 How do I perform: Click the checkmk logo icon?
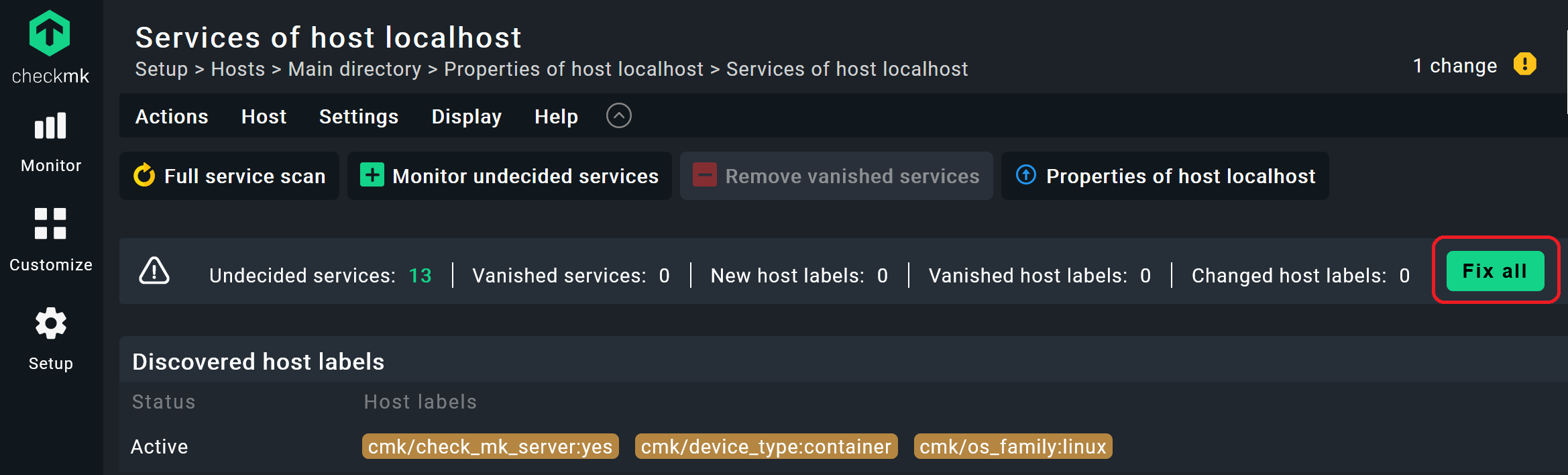point(50,32)
